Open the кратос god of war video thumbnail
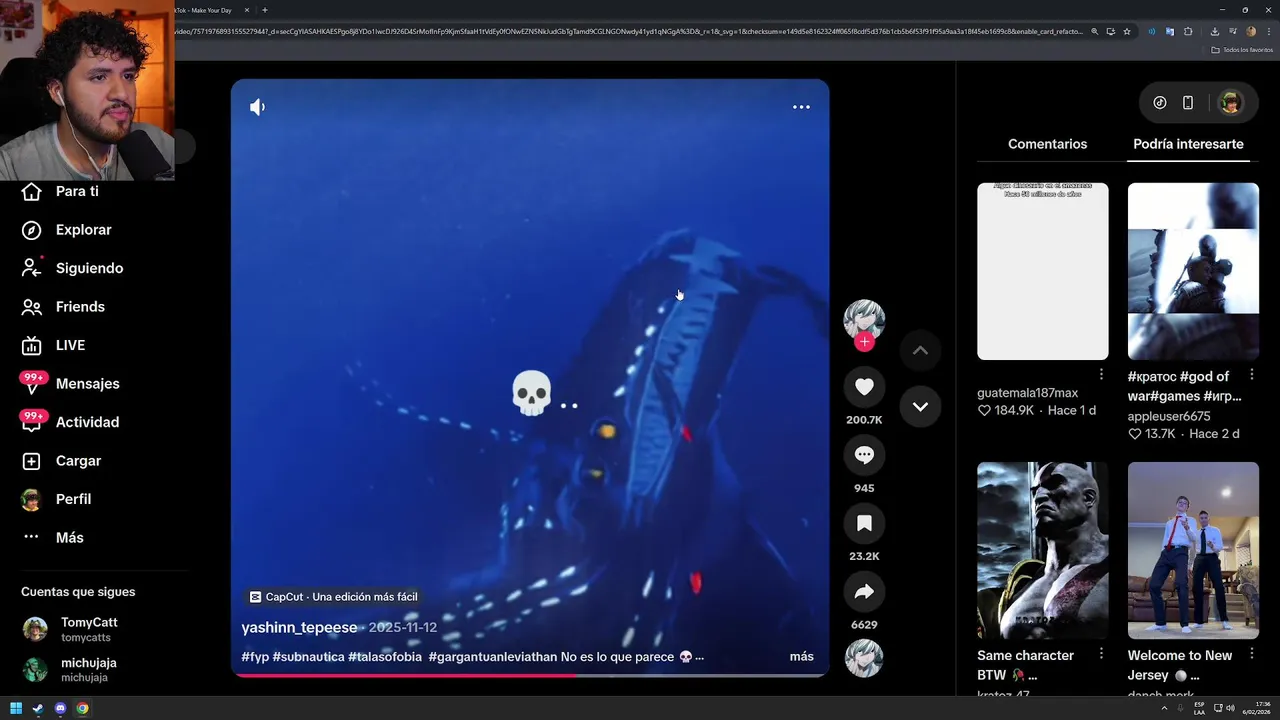Viewport: 1280px width, 720px height. point(1193,271)
